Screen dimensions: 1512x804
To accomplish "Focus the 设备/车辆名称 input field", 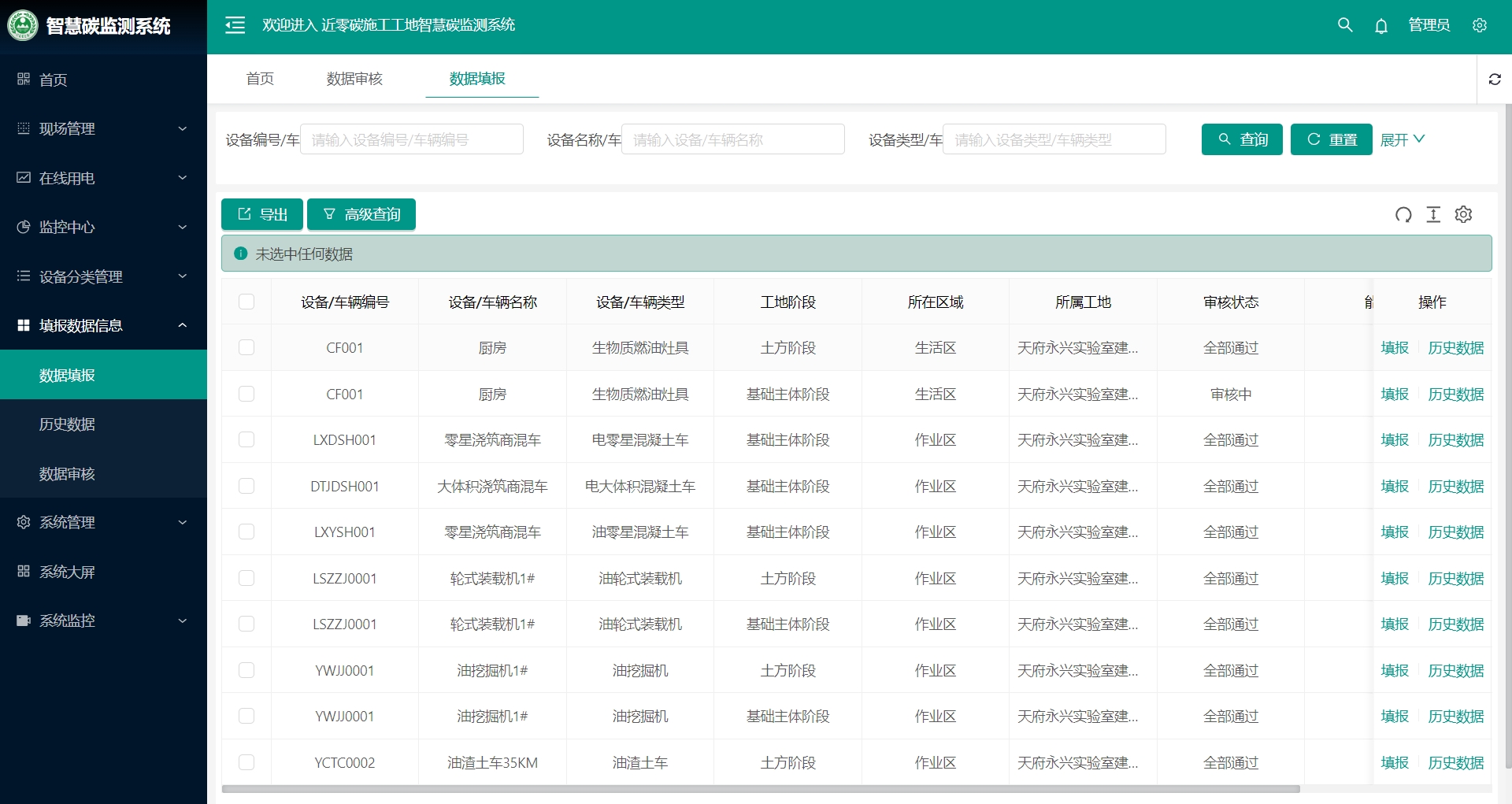I will pos(733,139).
